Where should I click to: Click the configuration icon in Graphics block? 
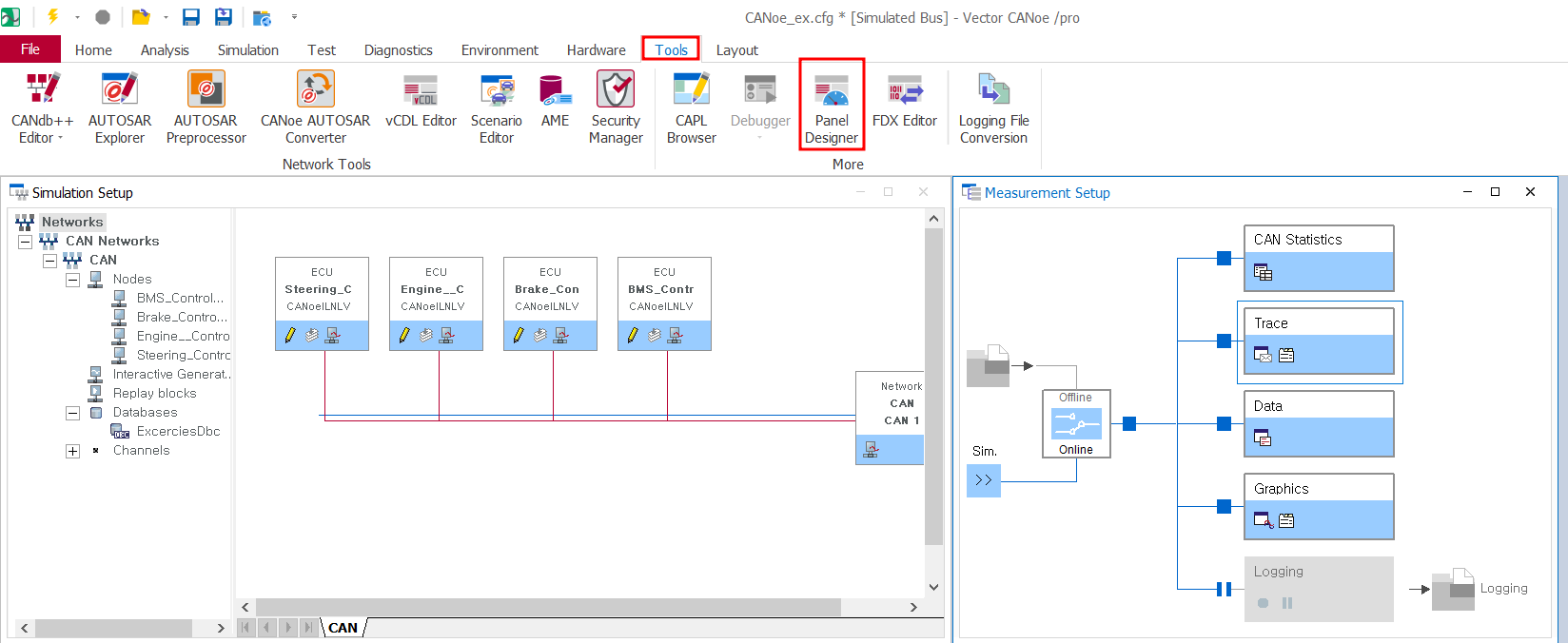(1286, 520)
